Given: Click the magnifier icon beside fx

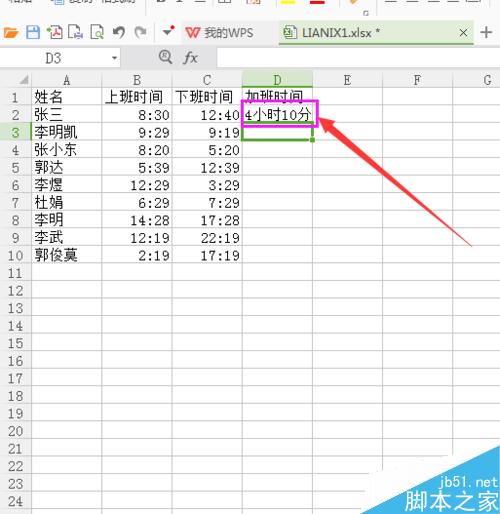Looking at the screenshot, I should tap(165, 57).
